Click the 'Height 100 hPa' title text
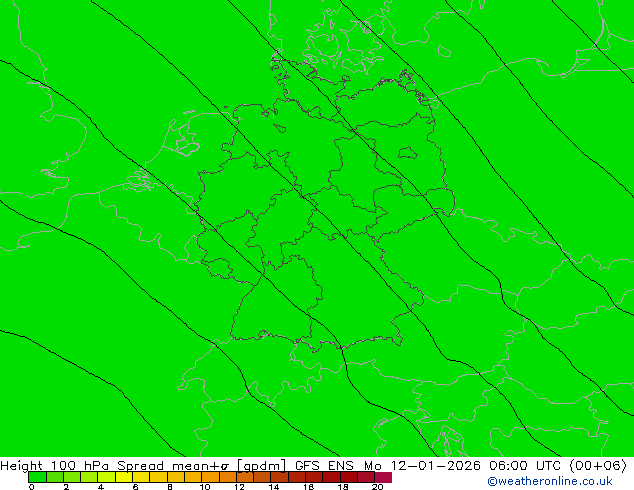 pos(55,465)
